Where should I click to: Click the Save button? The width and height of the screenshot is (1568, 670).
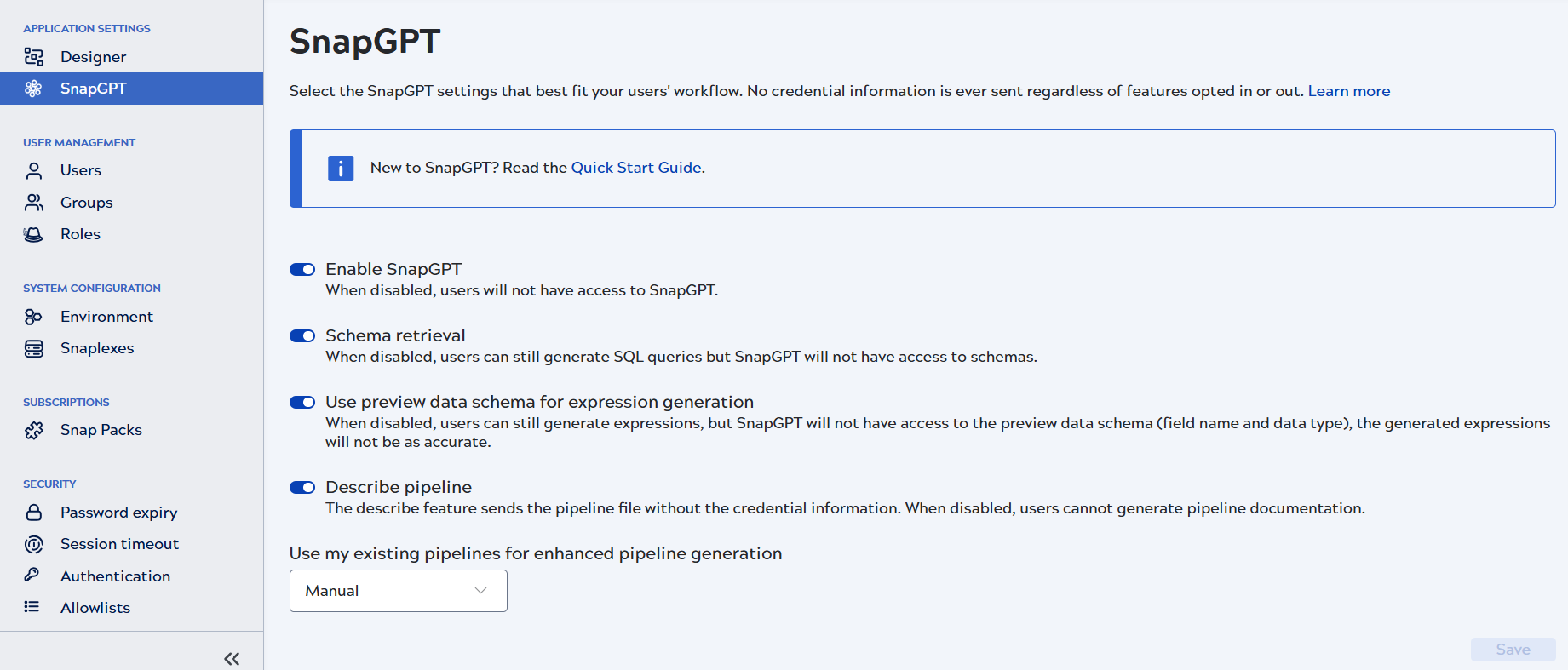[x=1513, y=650]
